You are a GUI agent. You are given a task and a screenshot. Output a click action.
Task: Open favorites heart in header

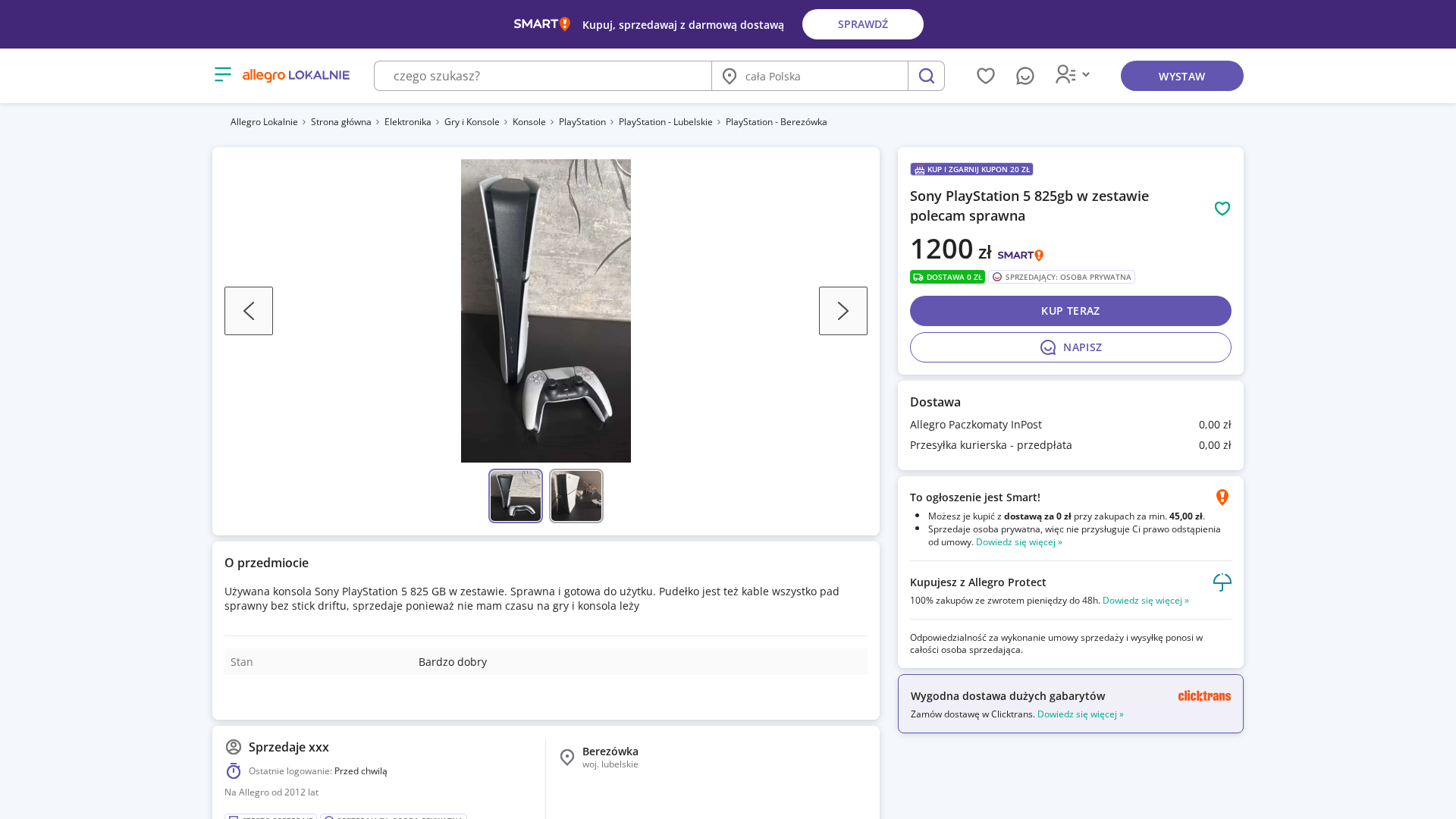tap(985, 76)
